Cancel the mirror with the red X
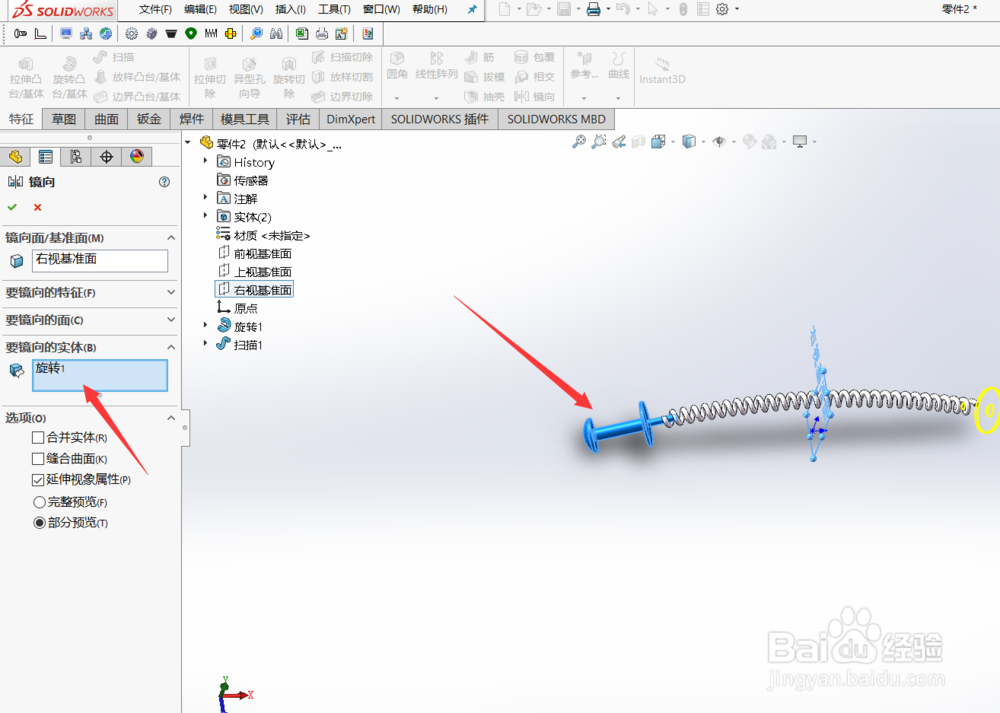 click(x=38, y=207)
